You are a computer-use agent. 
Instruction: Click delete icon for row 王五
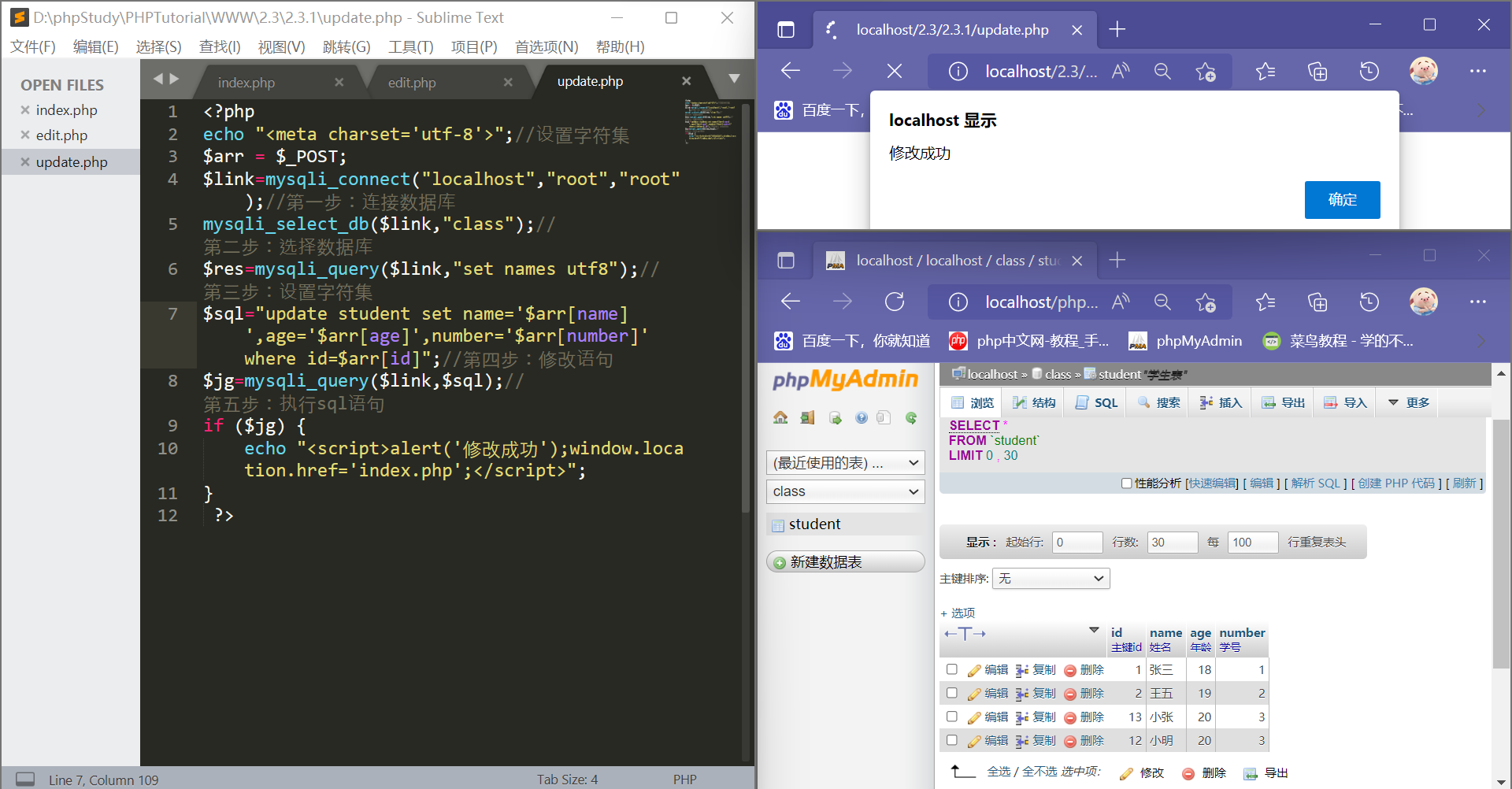pos(1070,694)
